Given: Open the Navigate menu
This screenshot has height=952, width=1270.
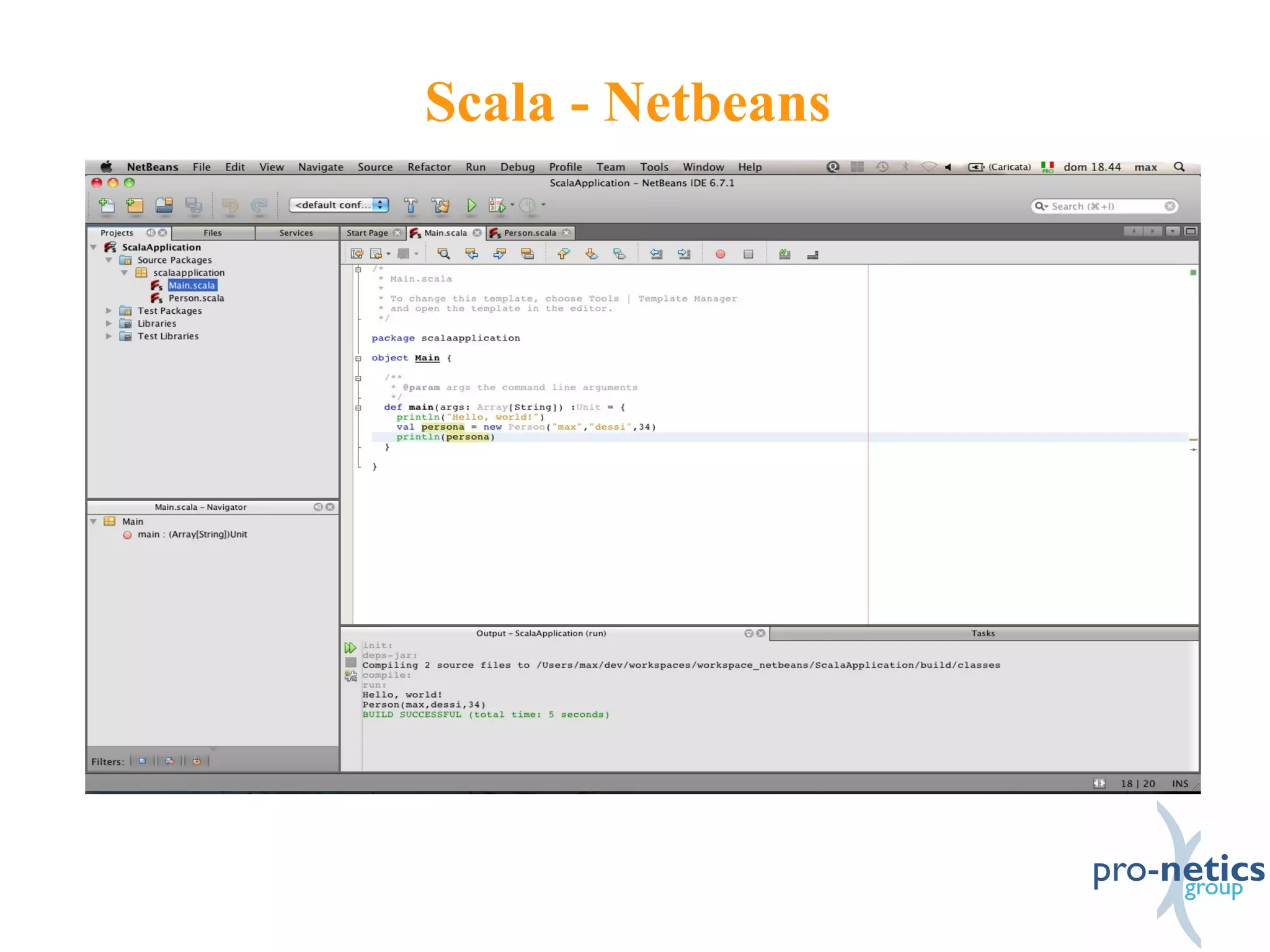Looking at the screenshot, I should (321, 167).
